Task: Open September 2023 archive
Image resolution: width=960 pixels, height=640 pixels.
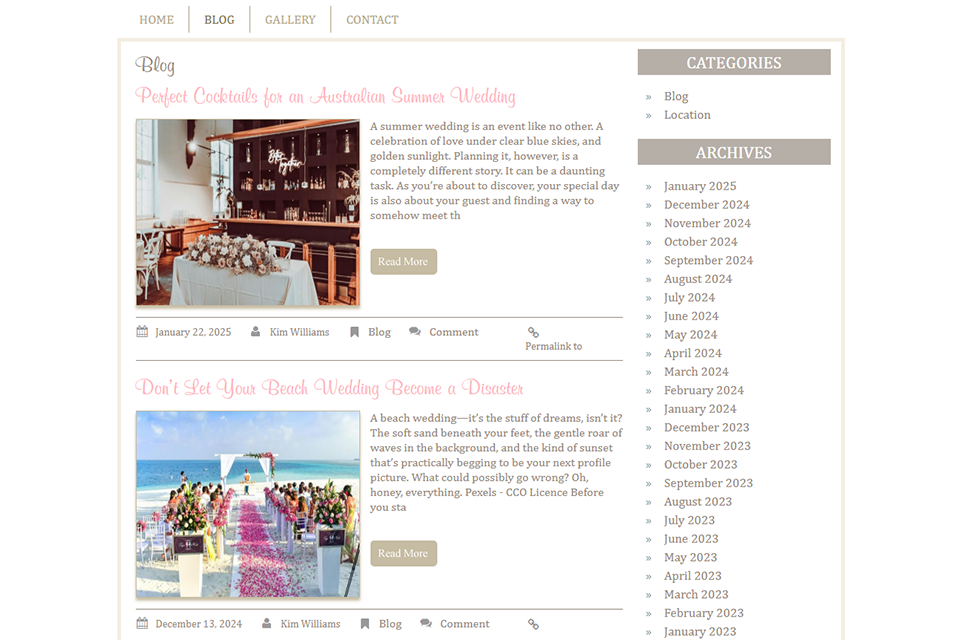Action: tap(708, 483)
